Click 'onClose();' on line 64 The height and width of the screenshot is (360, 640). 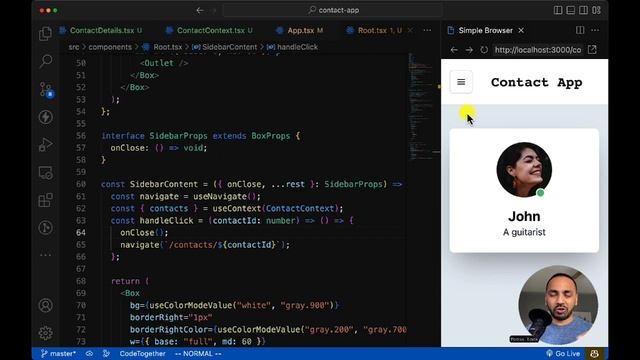pos(144,233)
